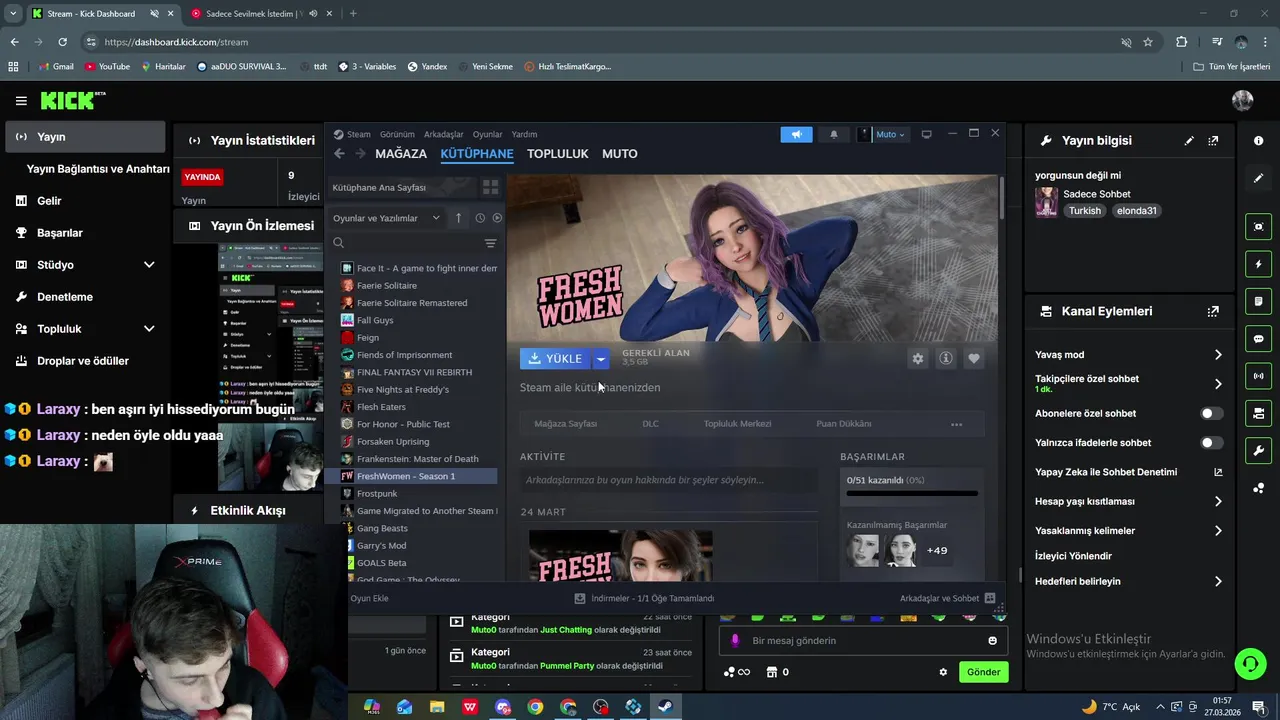This screenshot has width=1280, height=720.
Task: Click the chat bubble icon in right rail
Action: (1258, 339)
